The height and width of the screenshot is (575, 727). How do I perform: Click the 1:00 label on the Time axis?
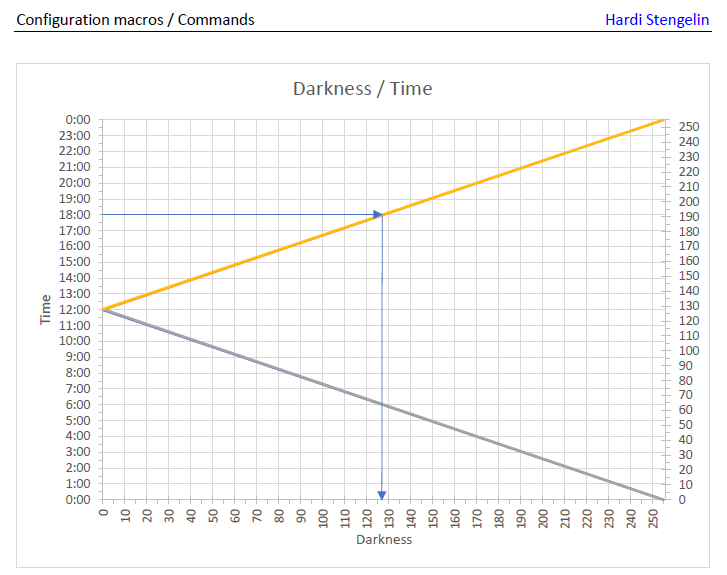78,484
